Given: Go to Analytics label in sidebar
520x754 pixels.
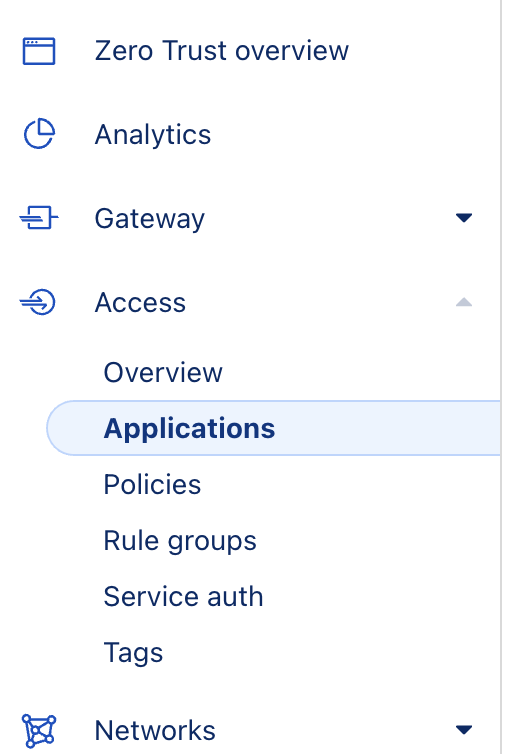Looking at the screenshot, I should click(153, 134).
